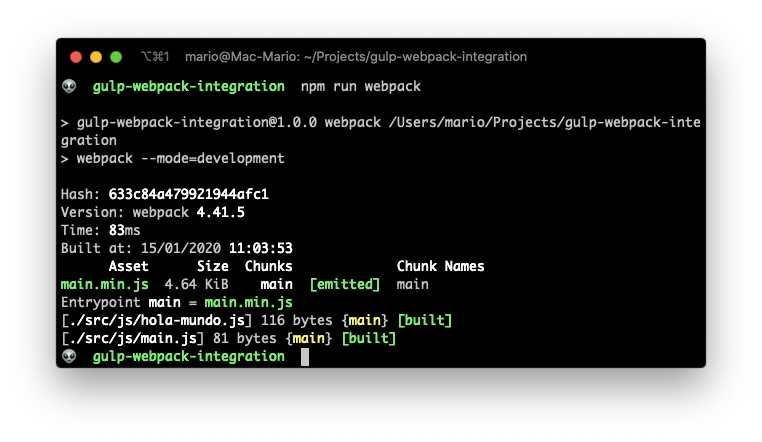Click the date 15/01/2020
The image size is (762, 442).
click(181, 248)
